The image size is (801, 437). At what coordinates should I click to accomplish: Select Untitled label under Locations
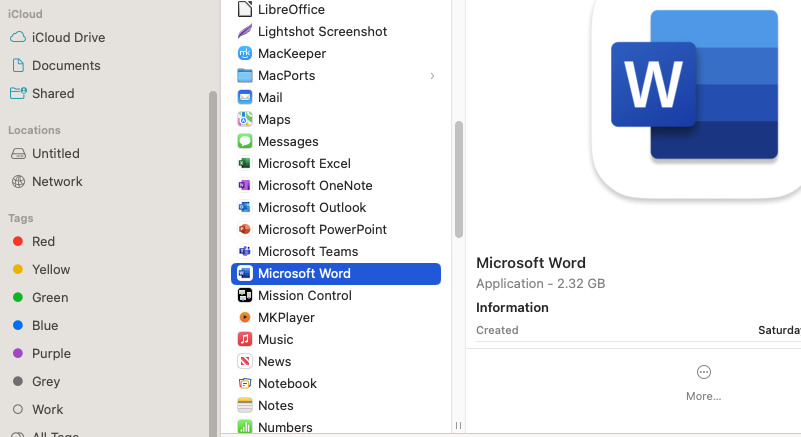click(56, 153)
